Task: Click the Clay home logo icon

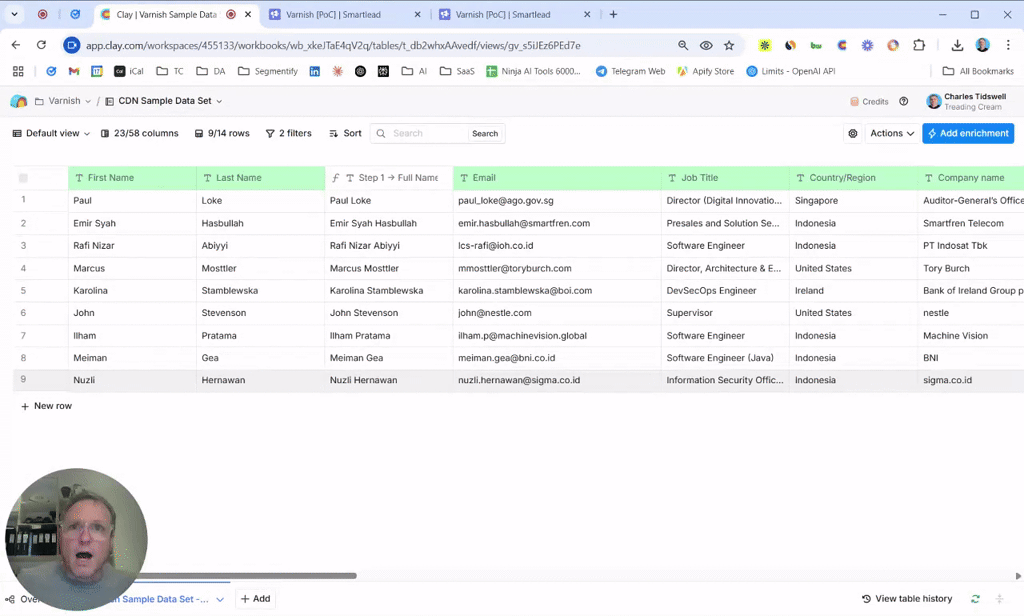Action: coord(18,101)
